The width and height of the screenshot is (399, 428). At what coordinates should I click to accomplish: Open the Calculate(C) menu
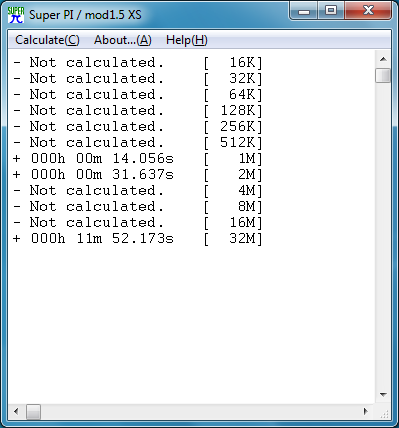point(47,40)
